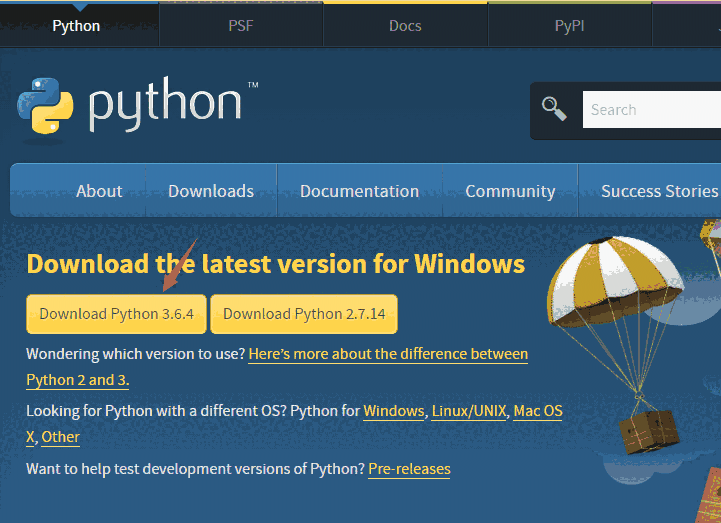Switch to the PyPI top tab

(569, 26)
